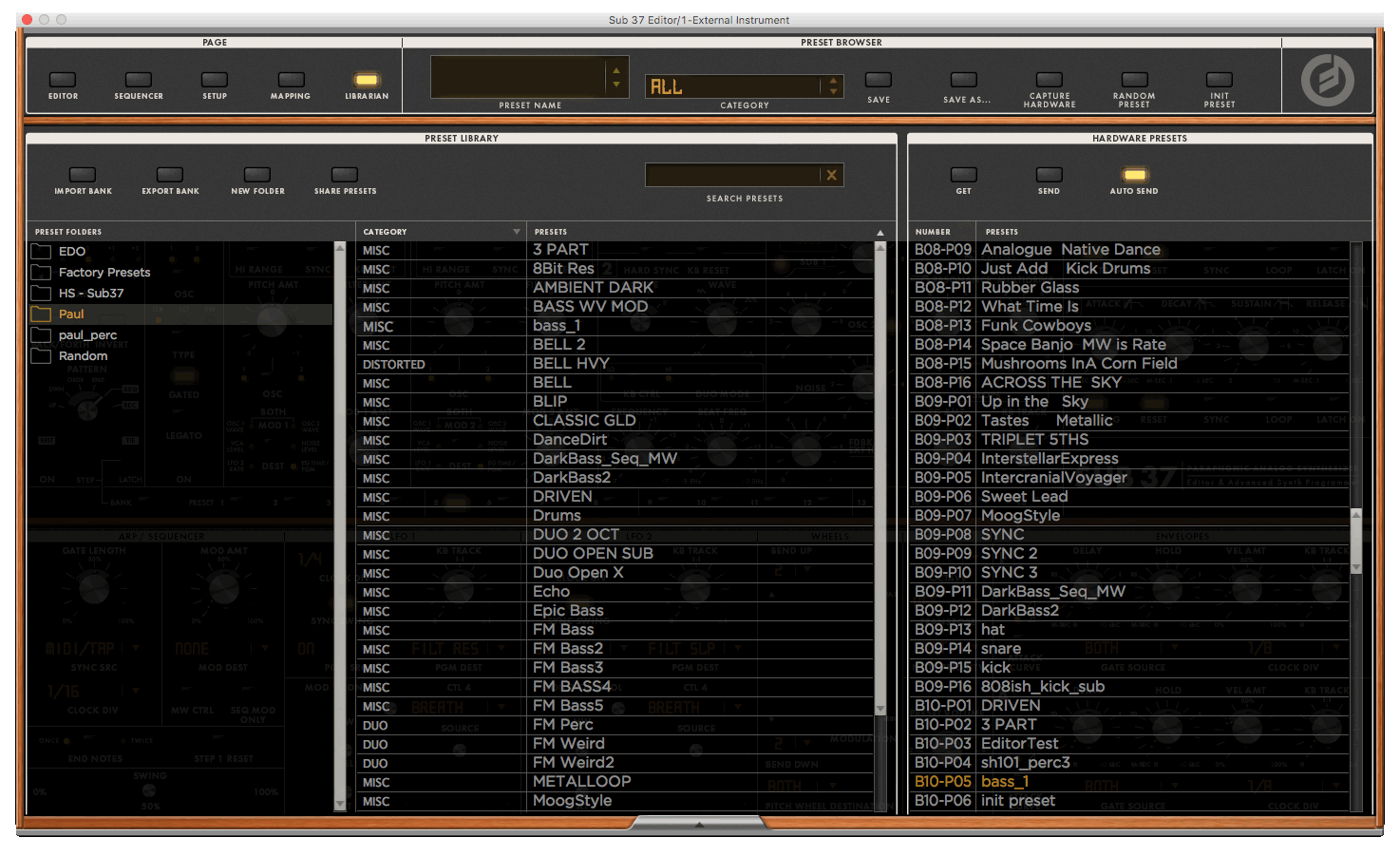Click the Save As button

coord(964,81)
